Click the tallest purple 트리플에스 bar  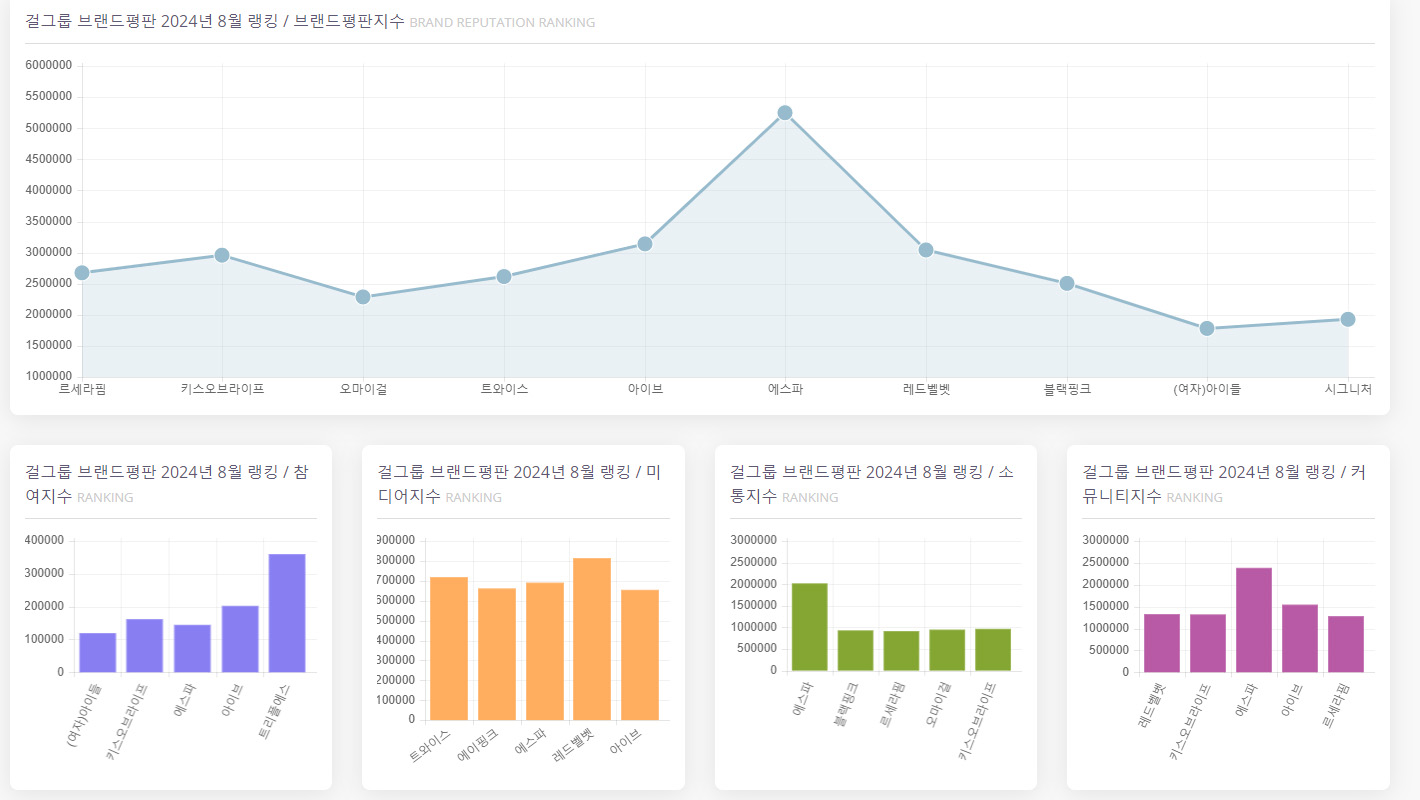tap(287, 613)
